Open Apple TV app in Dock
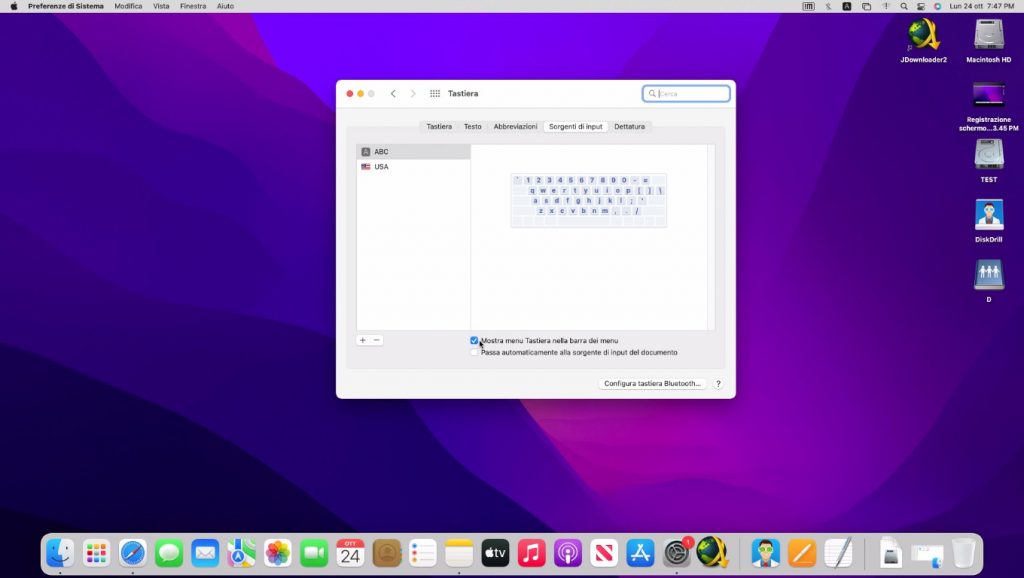 click(495, 552)
